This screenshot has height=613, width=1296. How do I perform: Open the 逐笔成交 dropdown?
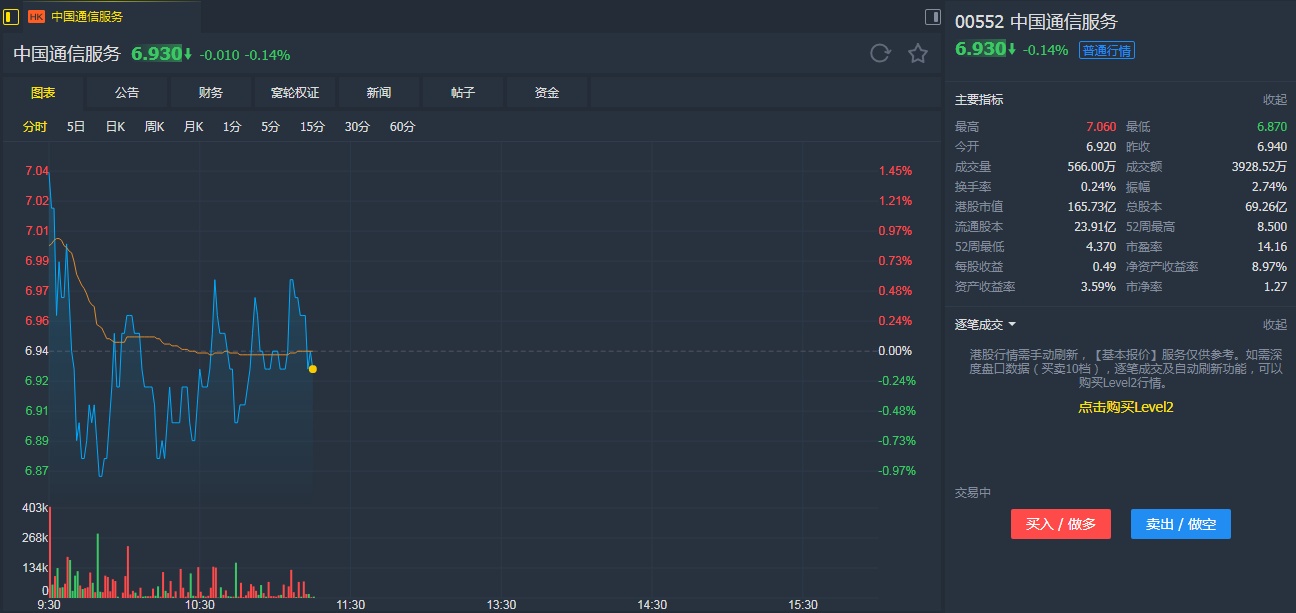(x=1012, y=325)
